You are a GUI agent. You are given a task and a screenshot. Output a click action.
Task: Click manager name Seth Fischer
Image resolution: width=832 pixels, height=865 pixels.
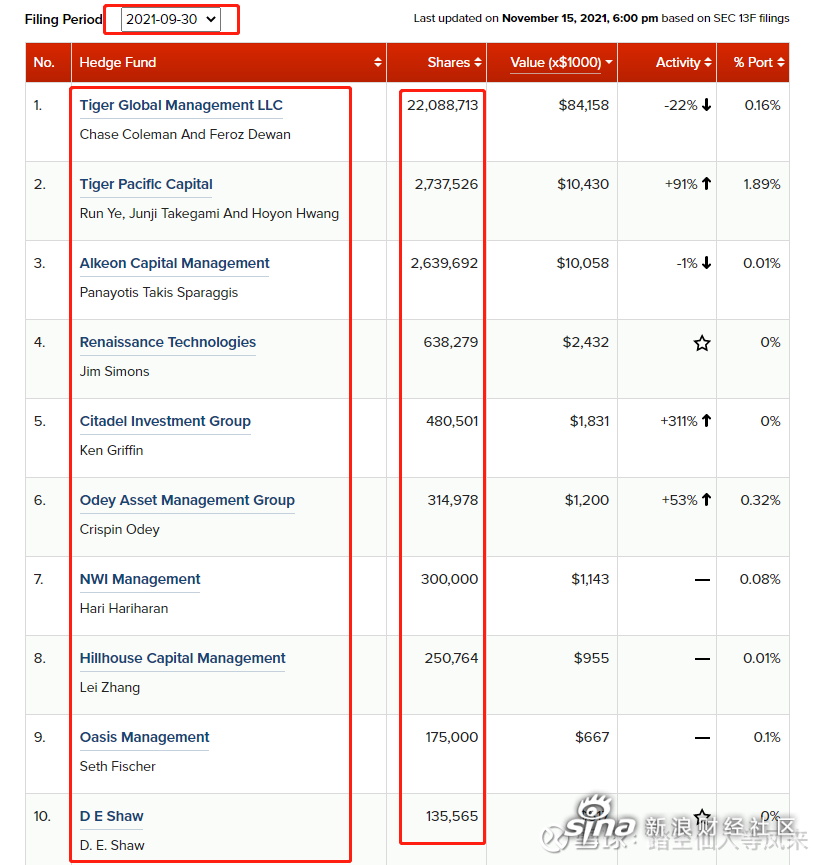coord(118,766)
